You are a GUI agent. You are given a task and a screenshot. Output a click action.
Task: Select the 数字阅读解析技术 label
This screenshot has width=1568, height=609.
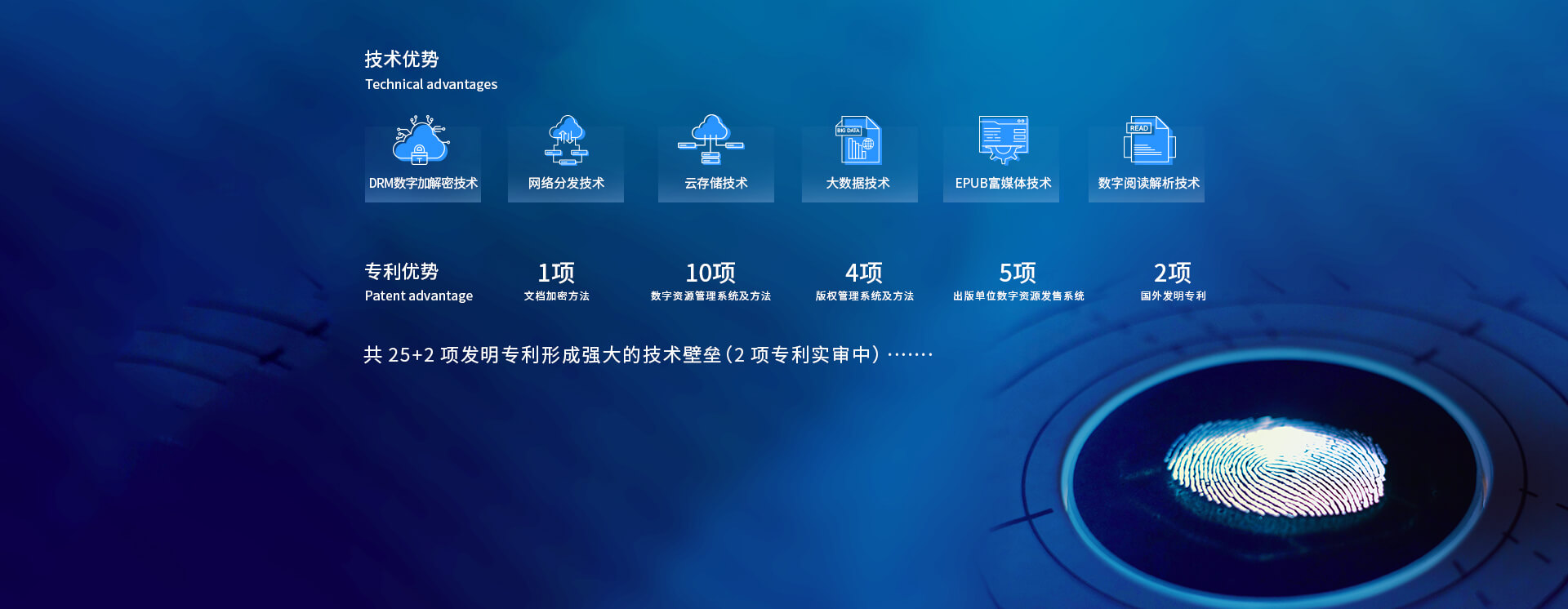point(1148,184)
